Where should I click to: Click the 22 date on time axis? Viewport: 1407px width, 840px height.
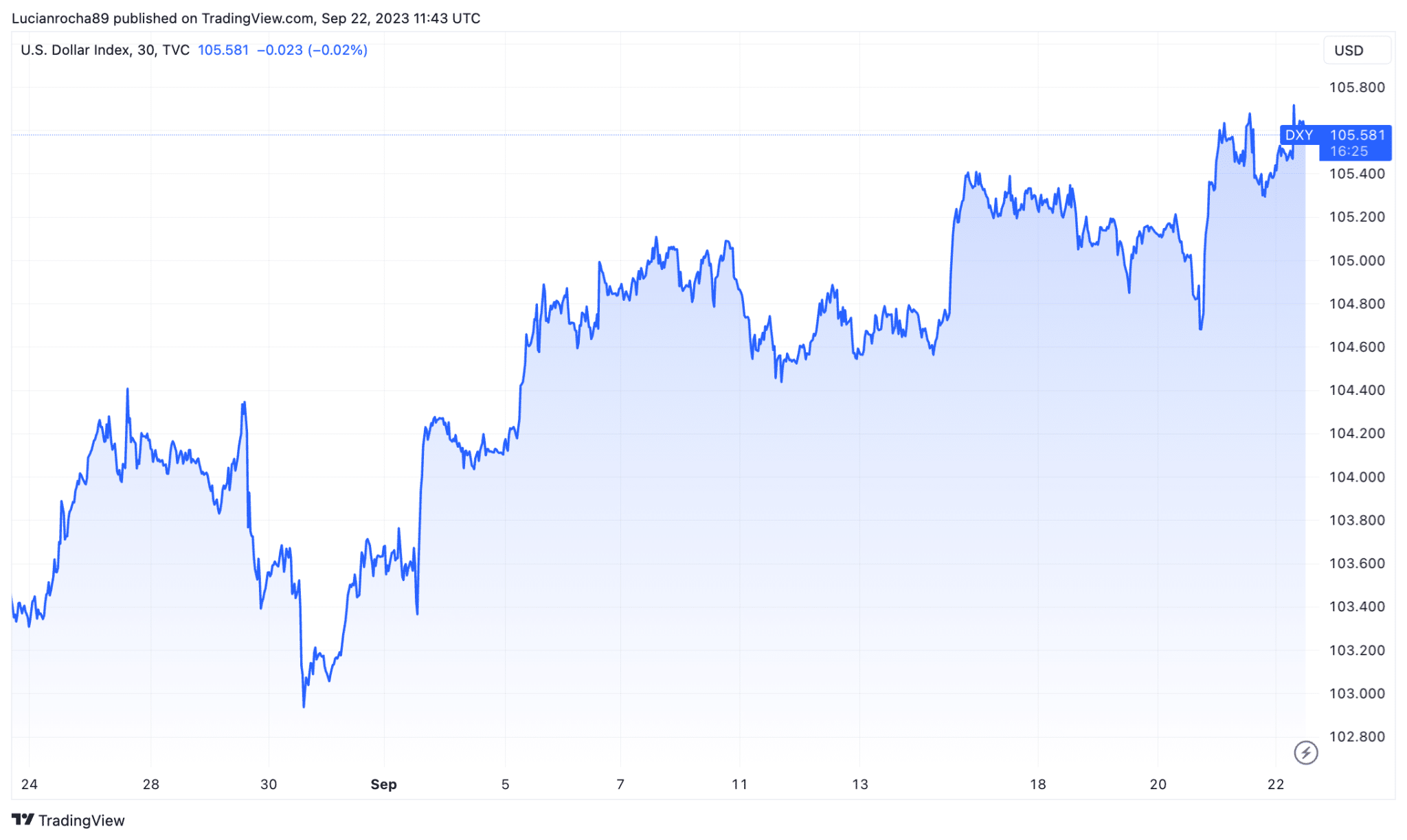tap(1275, 784)
